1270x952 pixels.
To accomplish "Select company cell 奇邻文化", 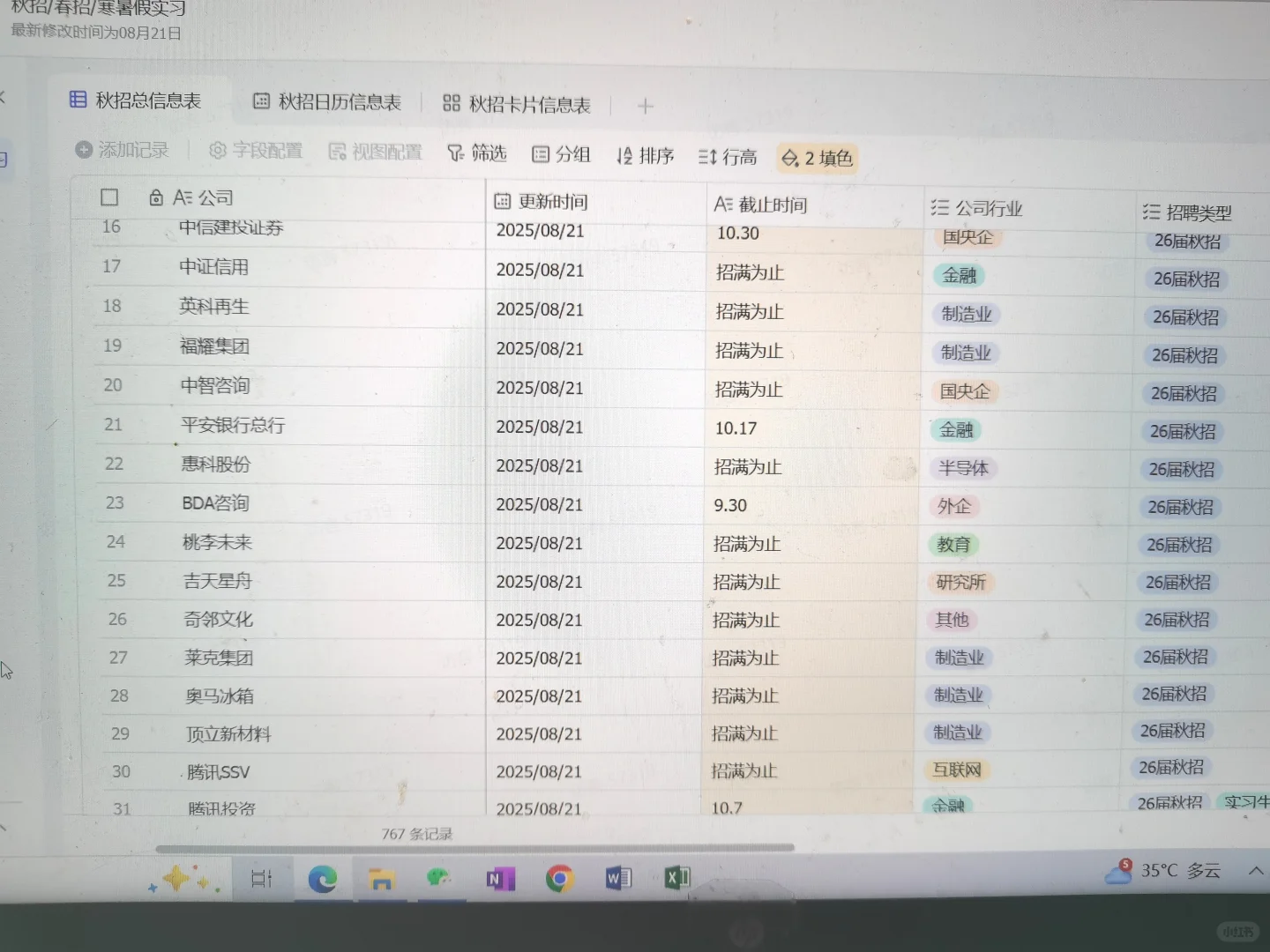I will click(x=219, y=620).
